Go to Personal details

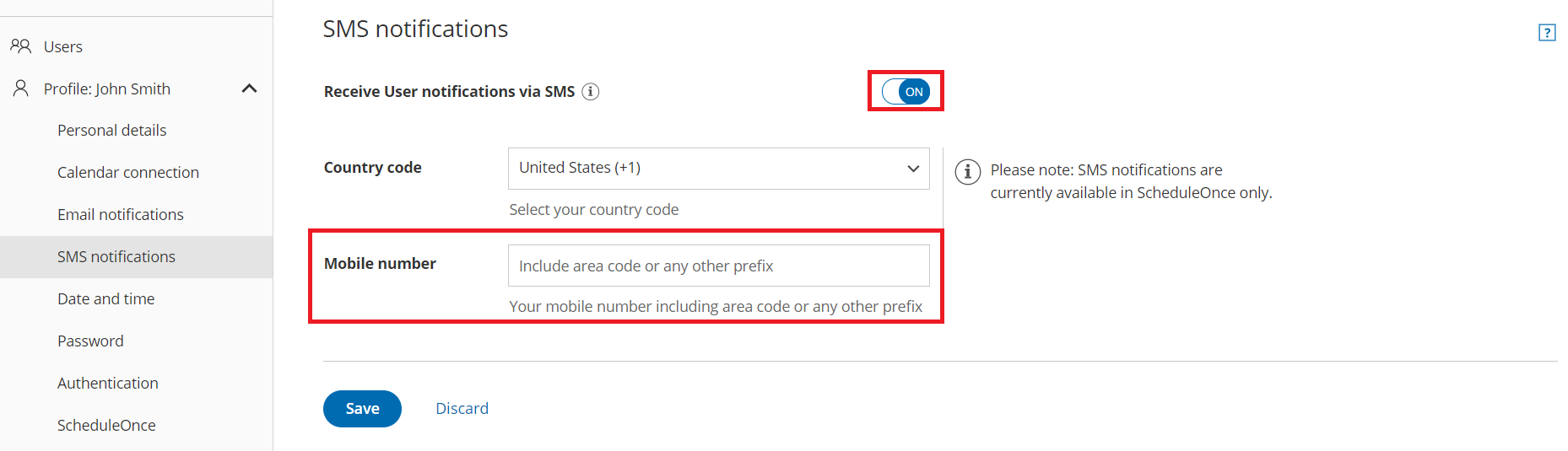[111, 131]
